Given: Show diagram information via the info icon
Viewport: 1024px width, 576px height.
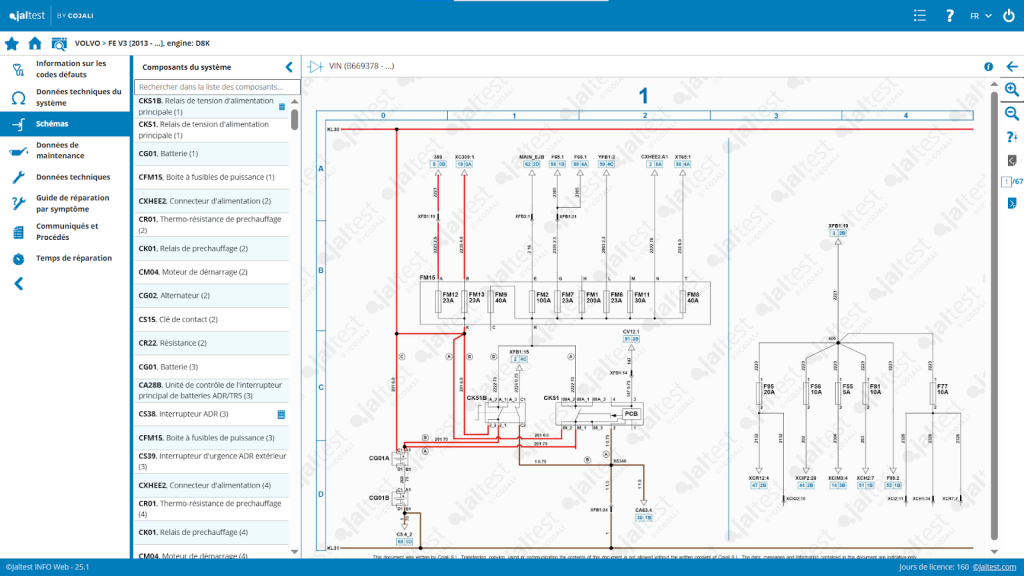Looking at the screenshot, I should pyautogui.click(x=988, y=67).
